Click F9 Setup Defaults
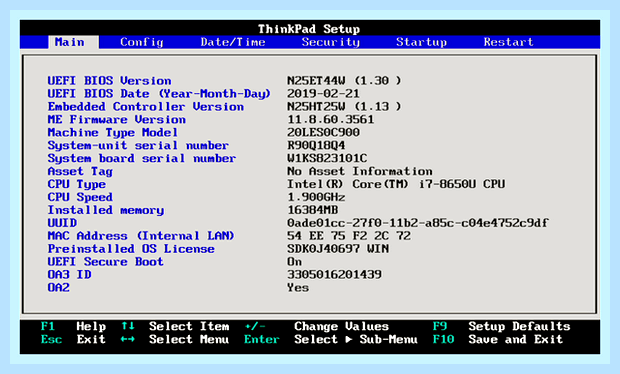This screenshot has height=374, width=620. 501,326
